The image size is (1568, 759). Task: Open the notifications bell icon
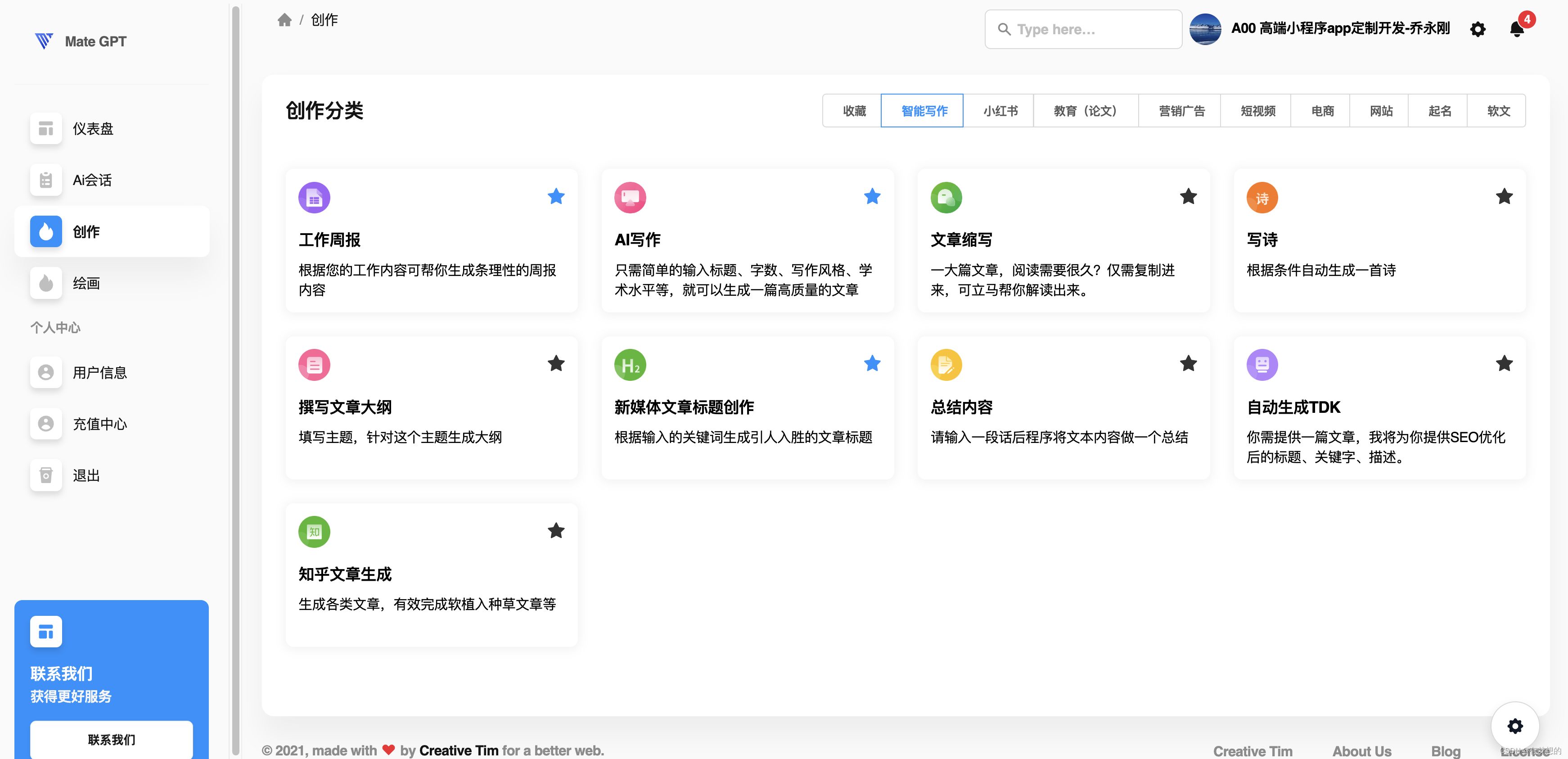tap(1517, 29)
